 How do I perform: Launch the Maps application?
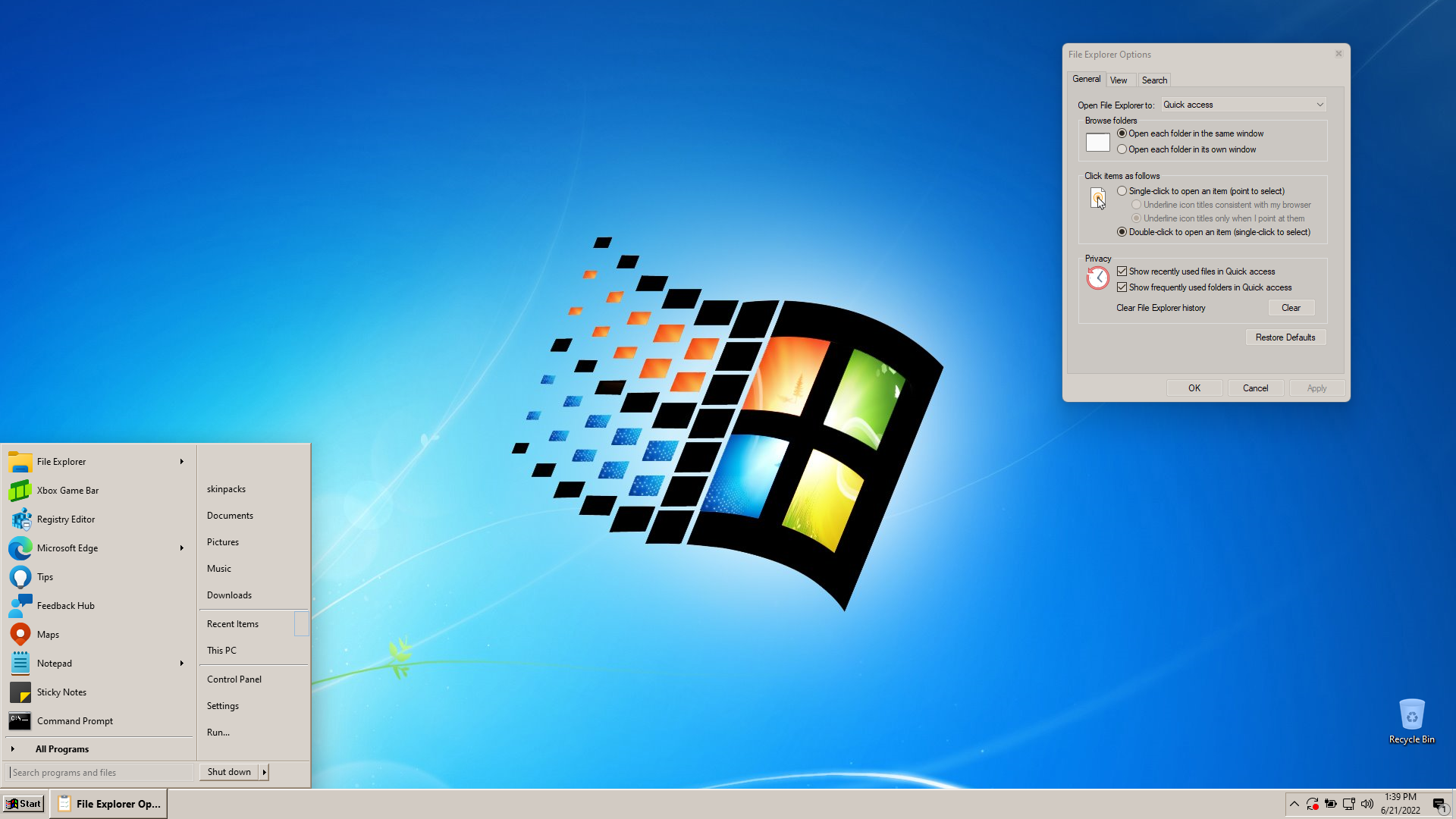click(47, 635)
